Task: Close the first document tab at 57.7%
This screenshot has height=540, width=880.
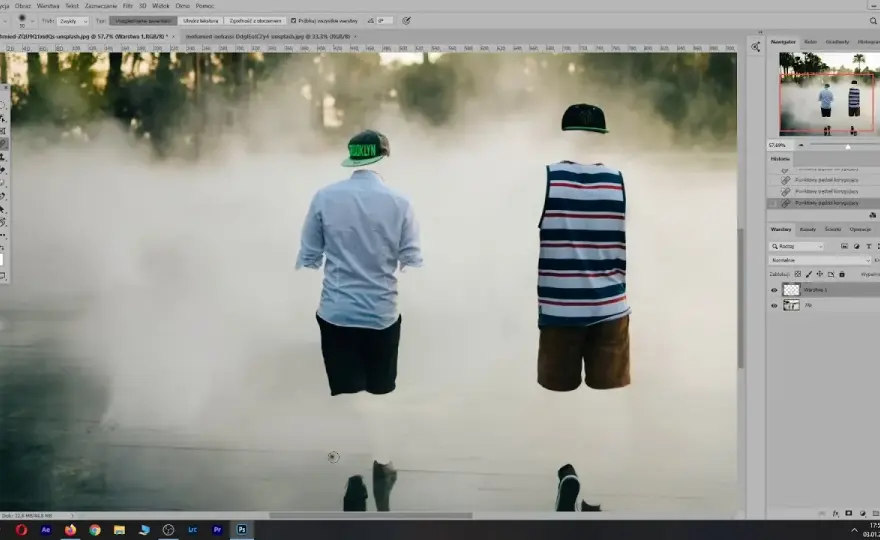Action: (x=173, y=36)
